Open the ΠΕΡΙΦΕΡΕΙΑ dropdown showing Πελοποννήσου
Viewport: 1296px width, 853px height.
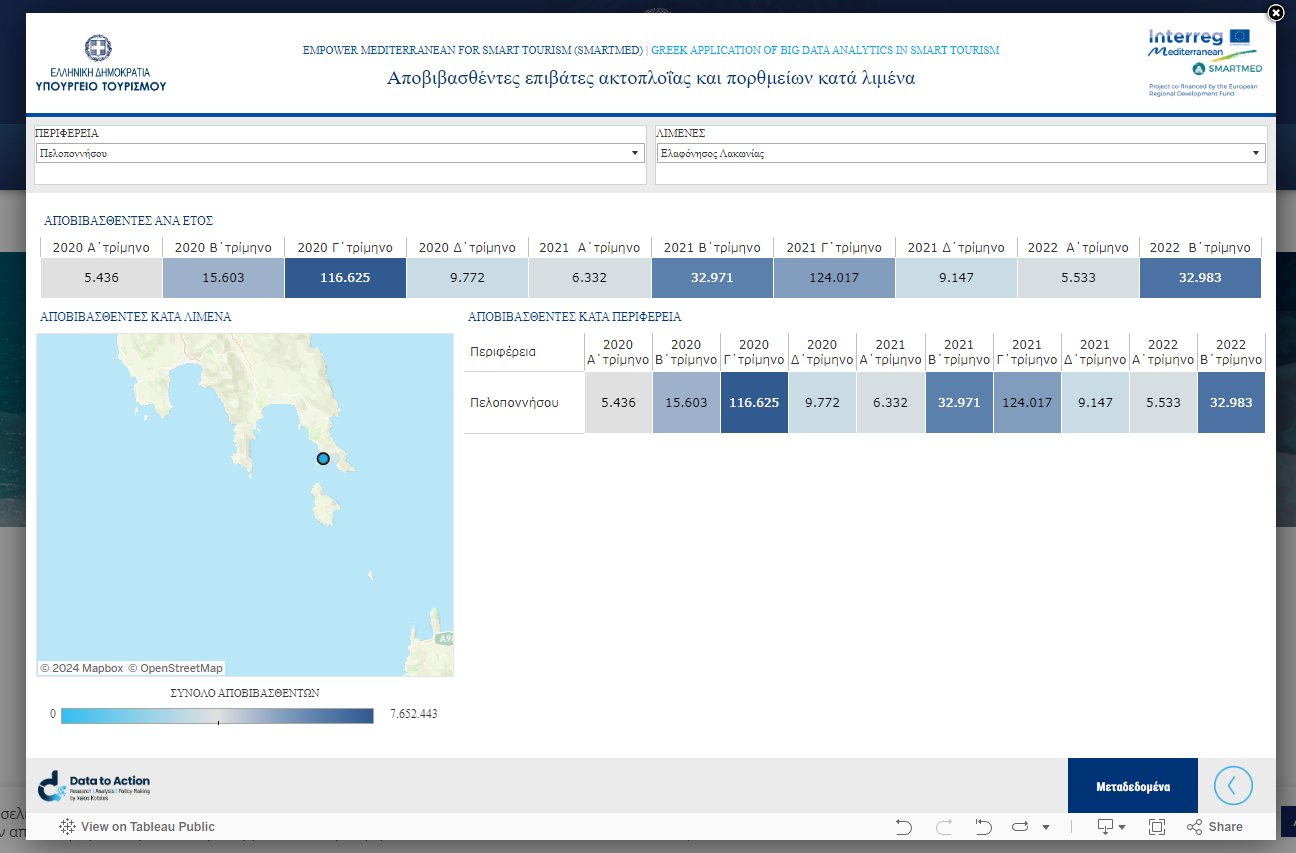pyautogui.click(x=340, y=153)
